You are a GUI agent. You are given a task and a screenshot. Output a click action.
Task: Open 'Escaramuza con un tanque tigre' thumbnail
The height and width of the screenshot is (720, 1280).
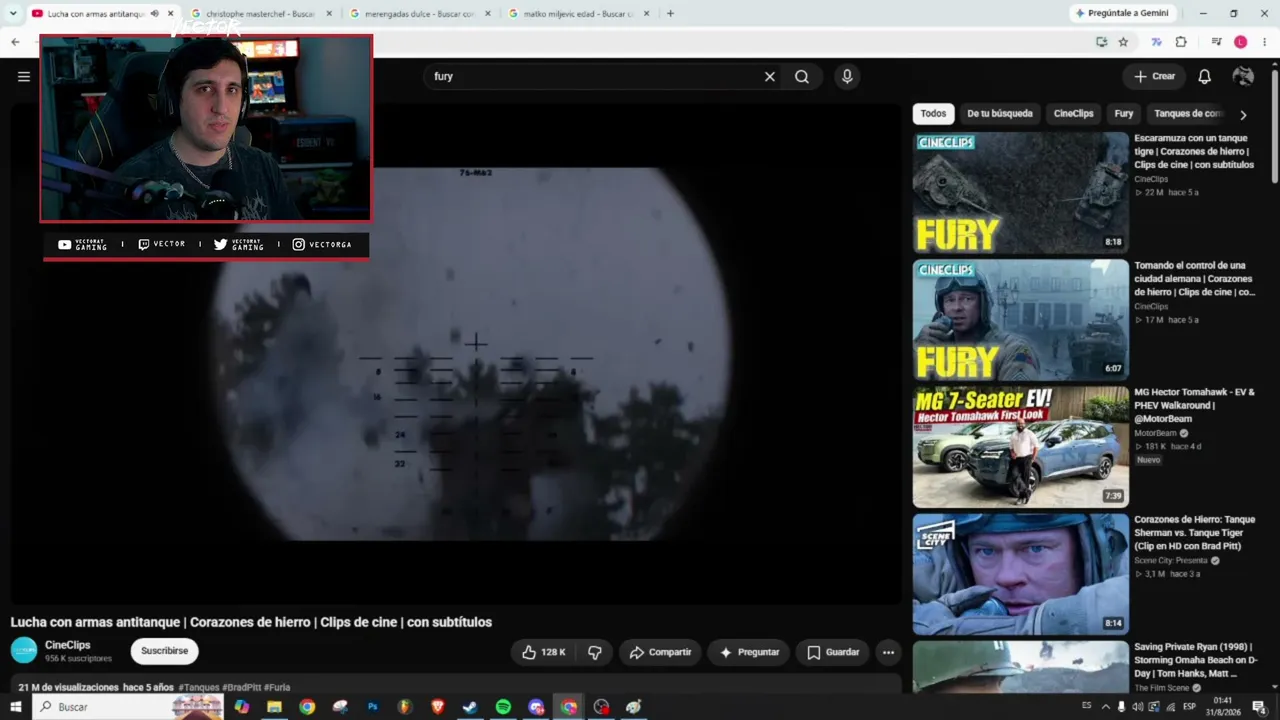click(x=1020, y=193)
